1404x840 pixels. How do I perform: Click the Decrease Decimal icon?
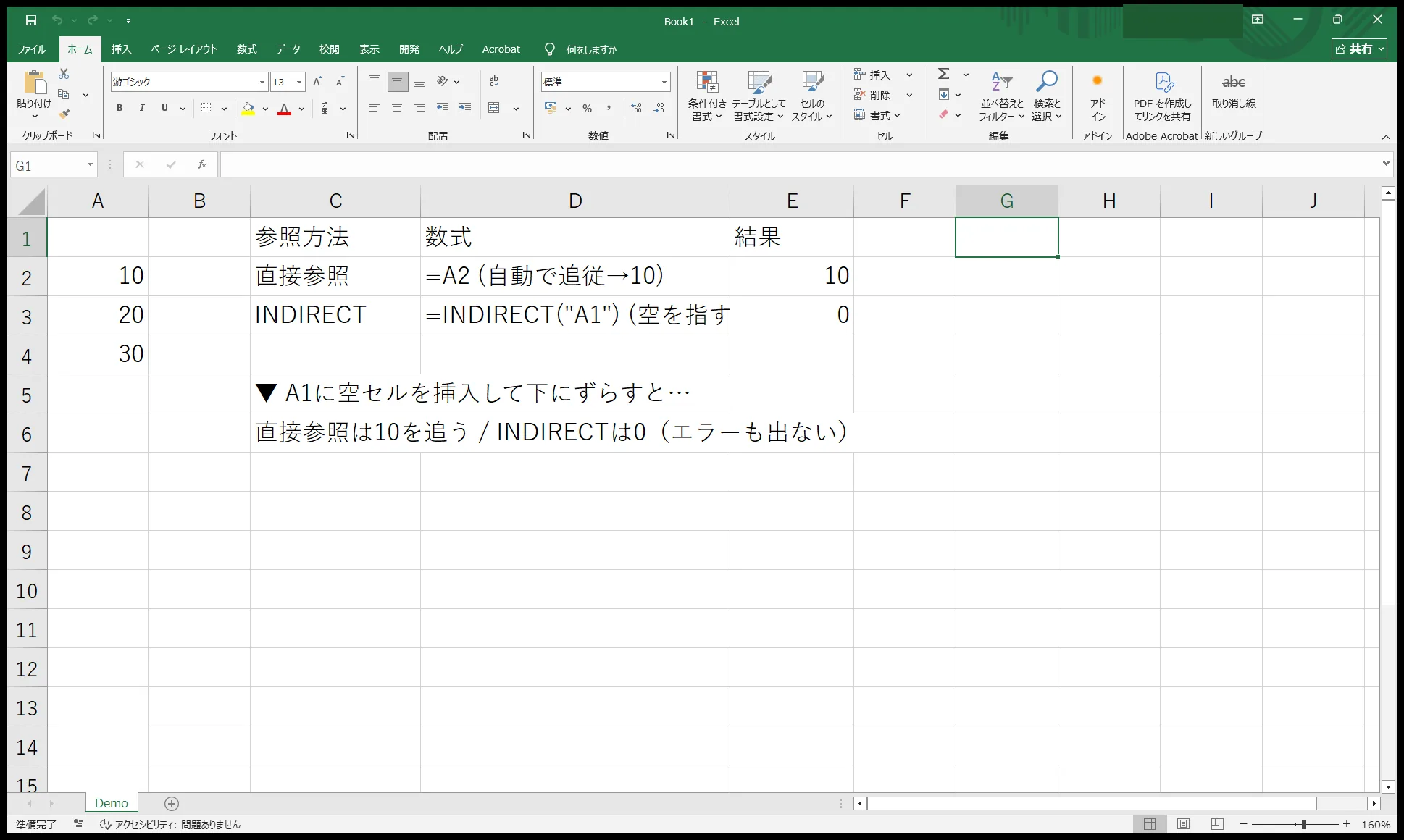tap(659, 108)
